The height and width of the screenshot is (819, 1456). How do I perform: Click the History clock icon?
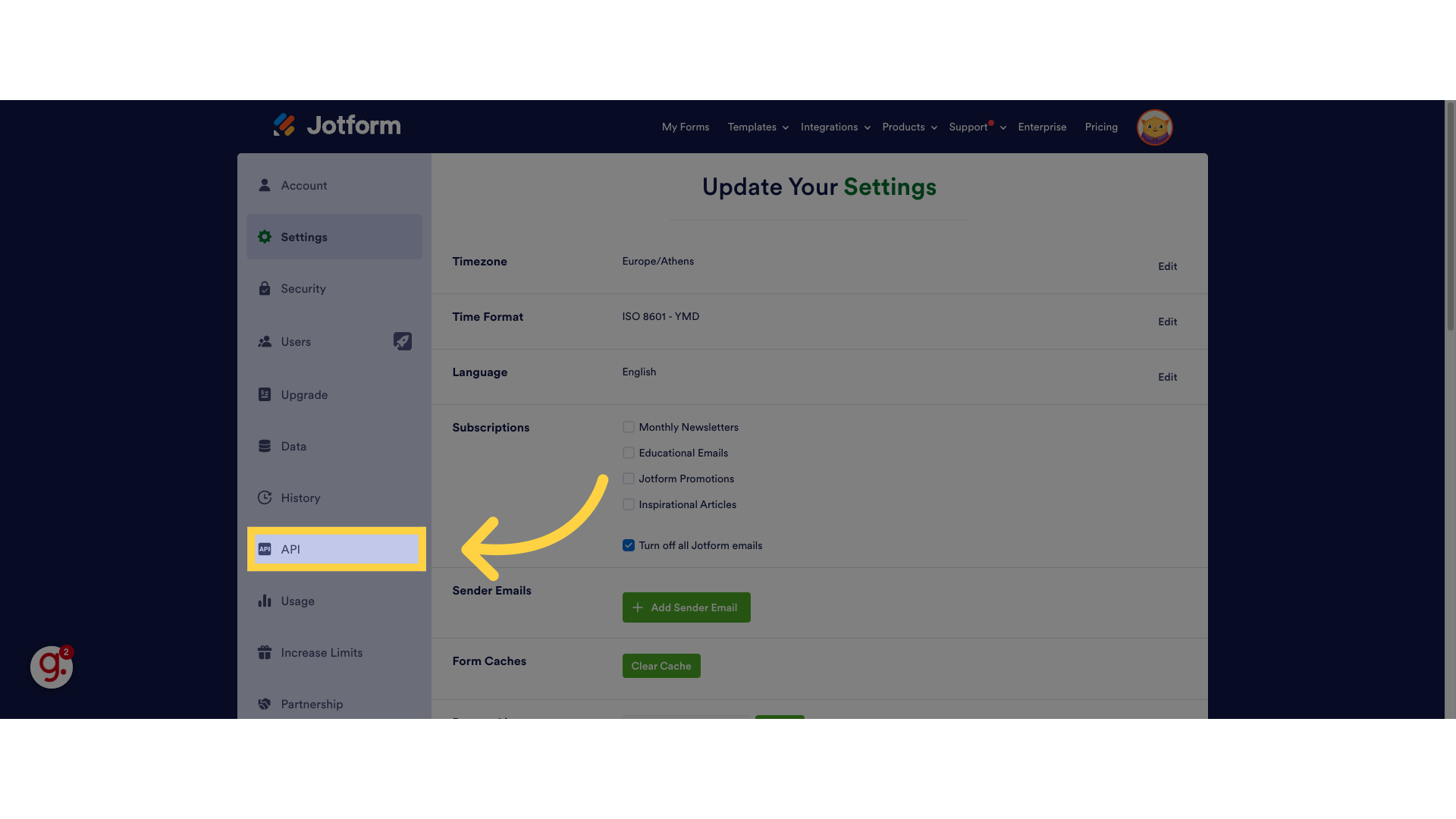pos(264,497)
